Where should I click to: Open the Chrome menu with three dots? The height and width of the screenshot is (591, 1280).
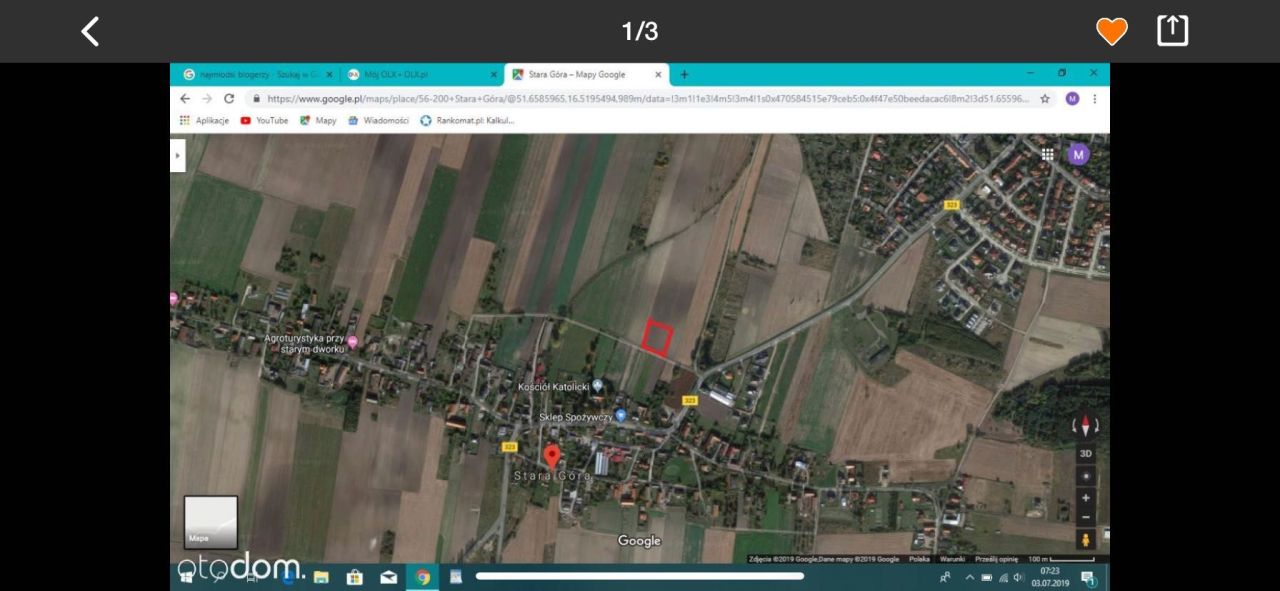tap(1094, 98)
